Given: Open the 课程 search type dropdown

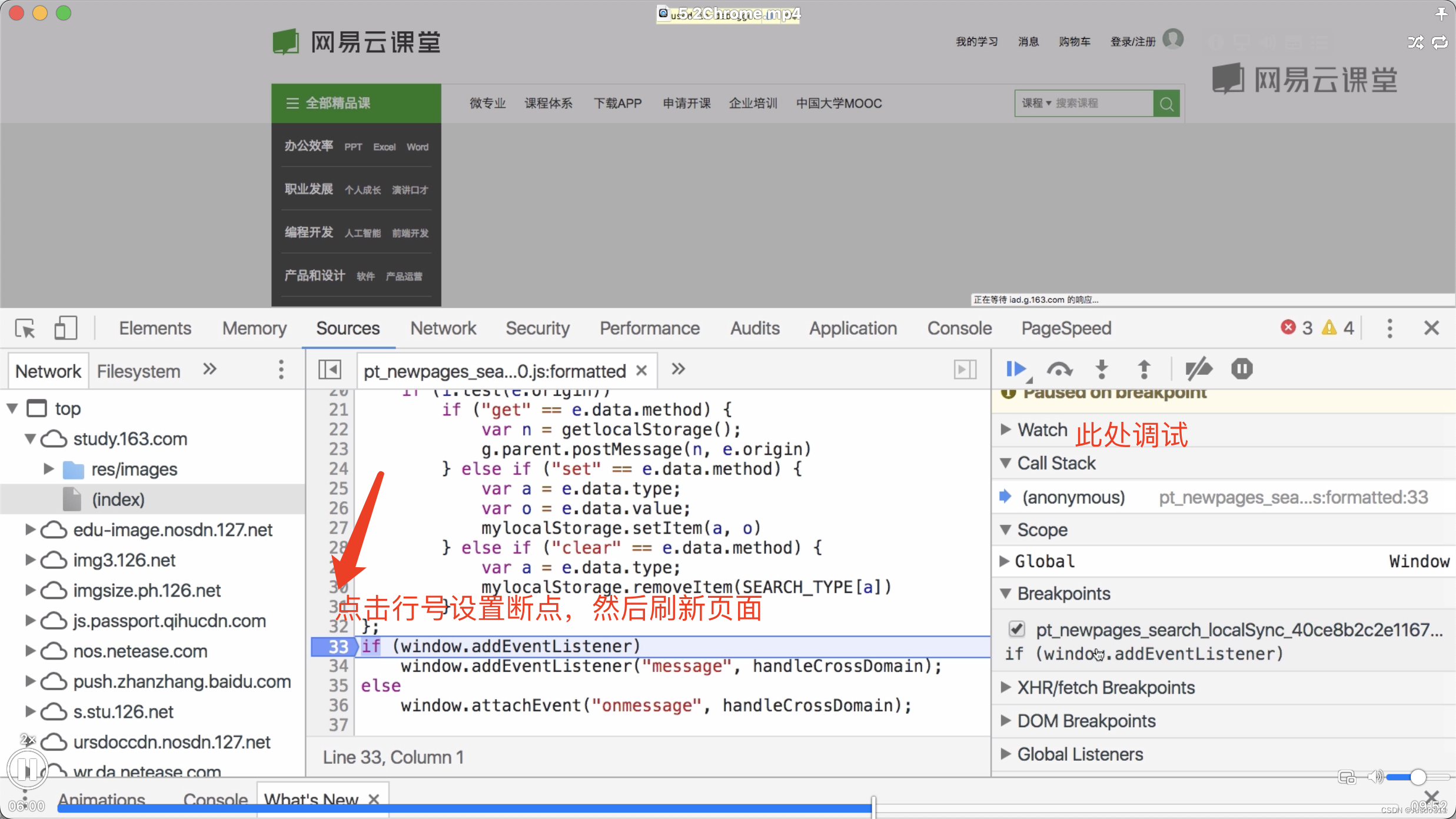Looking at the screenshot, I should click(1036, 103).
